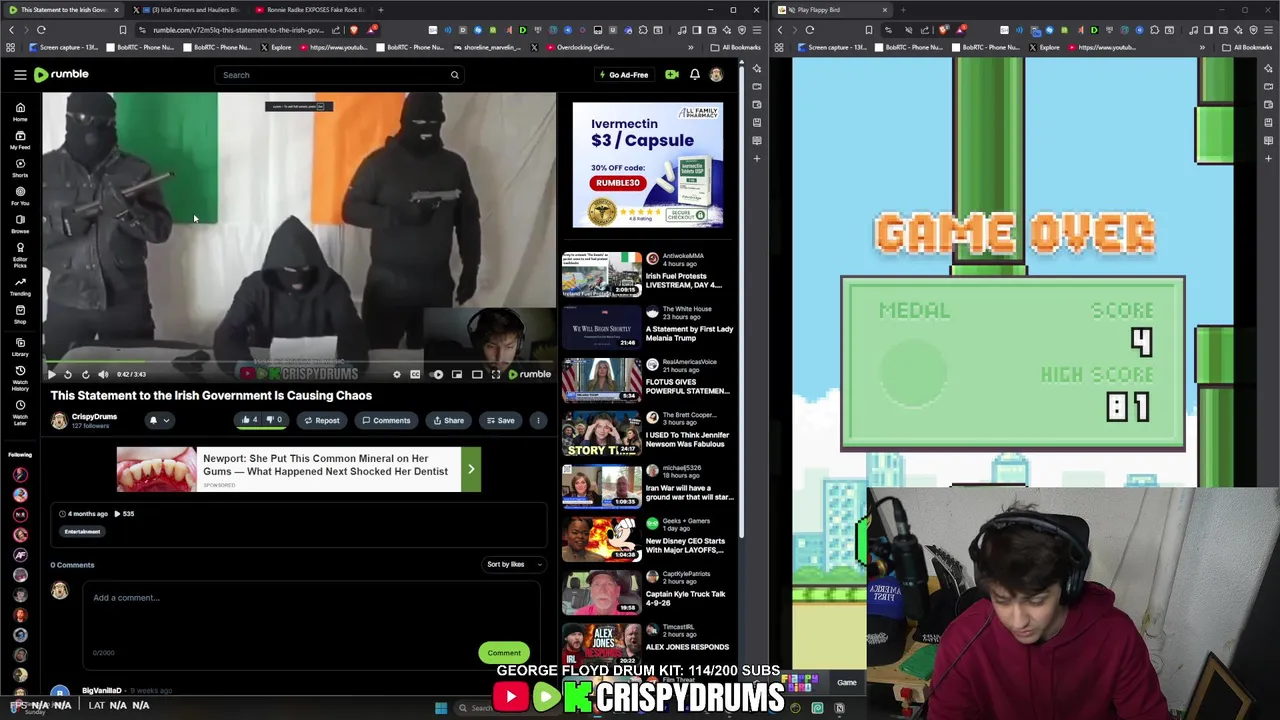This screenshot has height=720, width=1280.
Task: Mute the video volume
Action: pyautogui.click(x=102, y=374)
